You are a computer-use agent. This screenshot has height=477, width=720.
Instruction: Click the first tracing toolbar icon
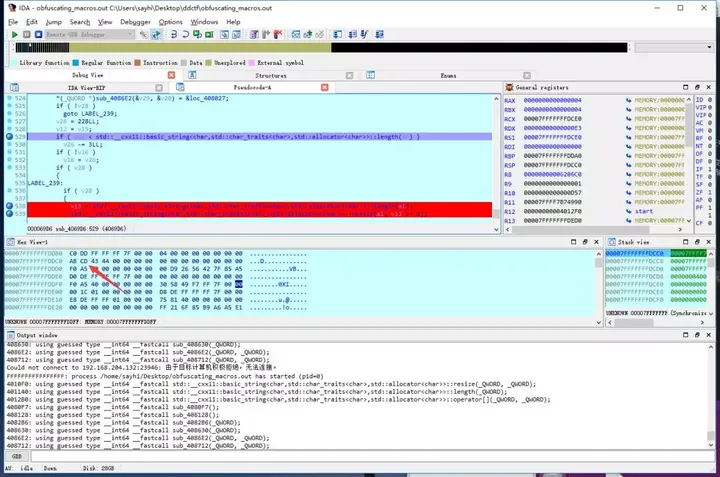[x=296, y=34]
